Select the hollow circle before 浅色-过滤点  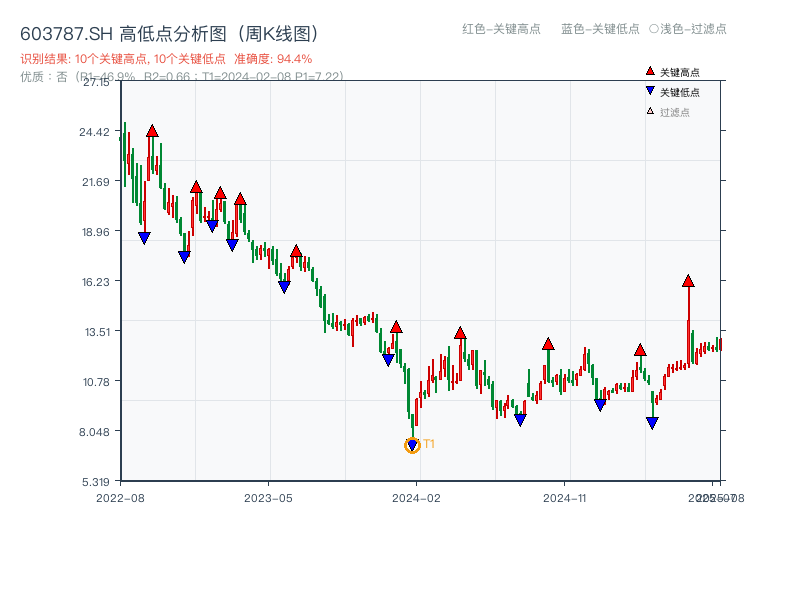[653, 29]
